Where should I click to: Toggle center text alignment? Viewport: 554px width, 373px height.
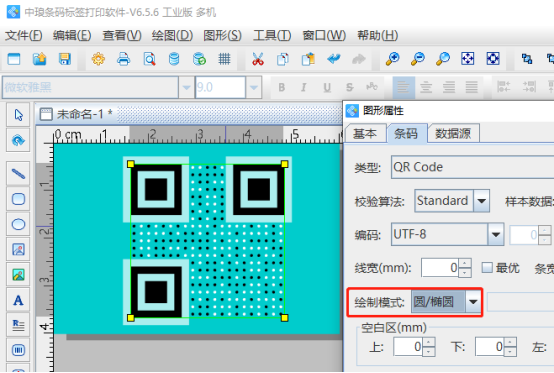coord(426,87)
